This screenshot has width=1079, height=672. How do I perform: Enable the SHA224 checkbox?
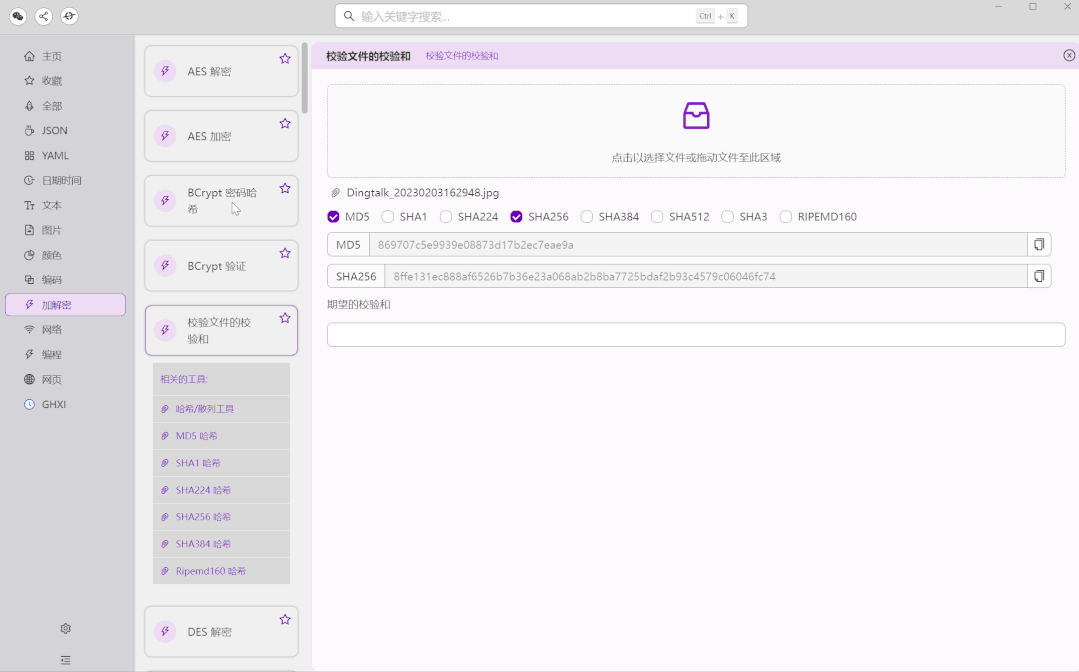(x=446, y=217)
